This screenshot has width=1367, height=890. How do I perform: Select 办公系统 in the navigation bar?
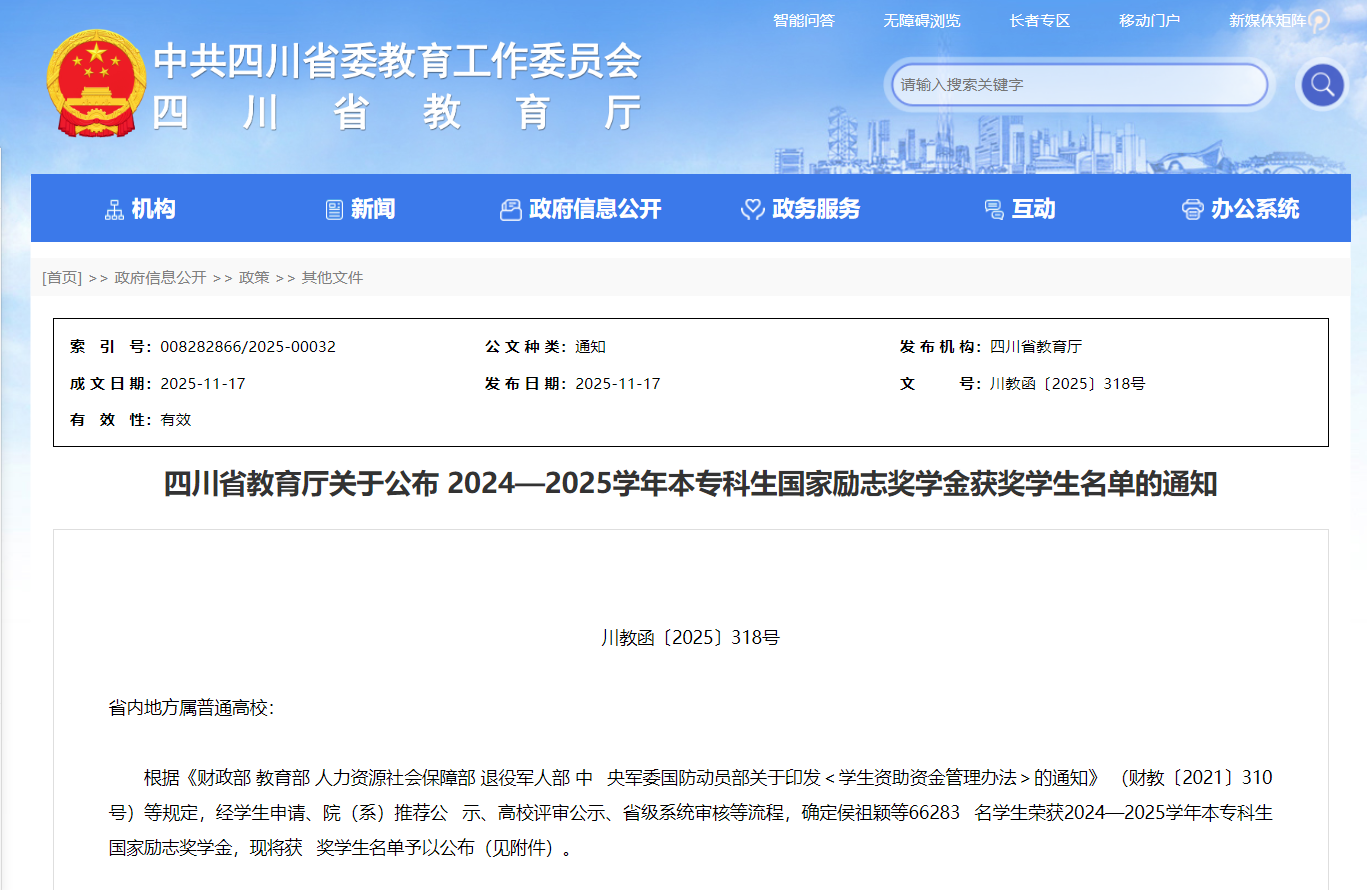coord(1255,209)
